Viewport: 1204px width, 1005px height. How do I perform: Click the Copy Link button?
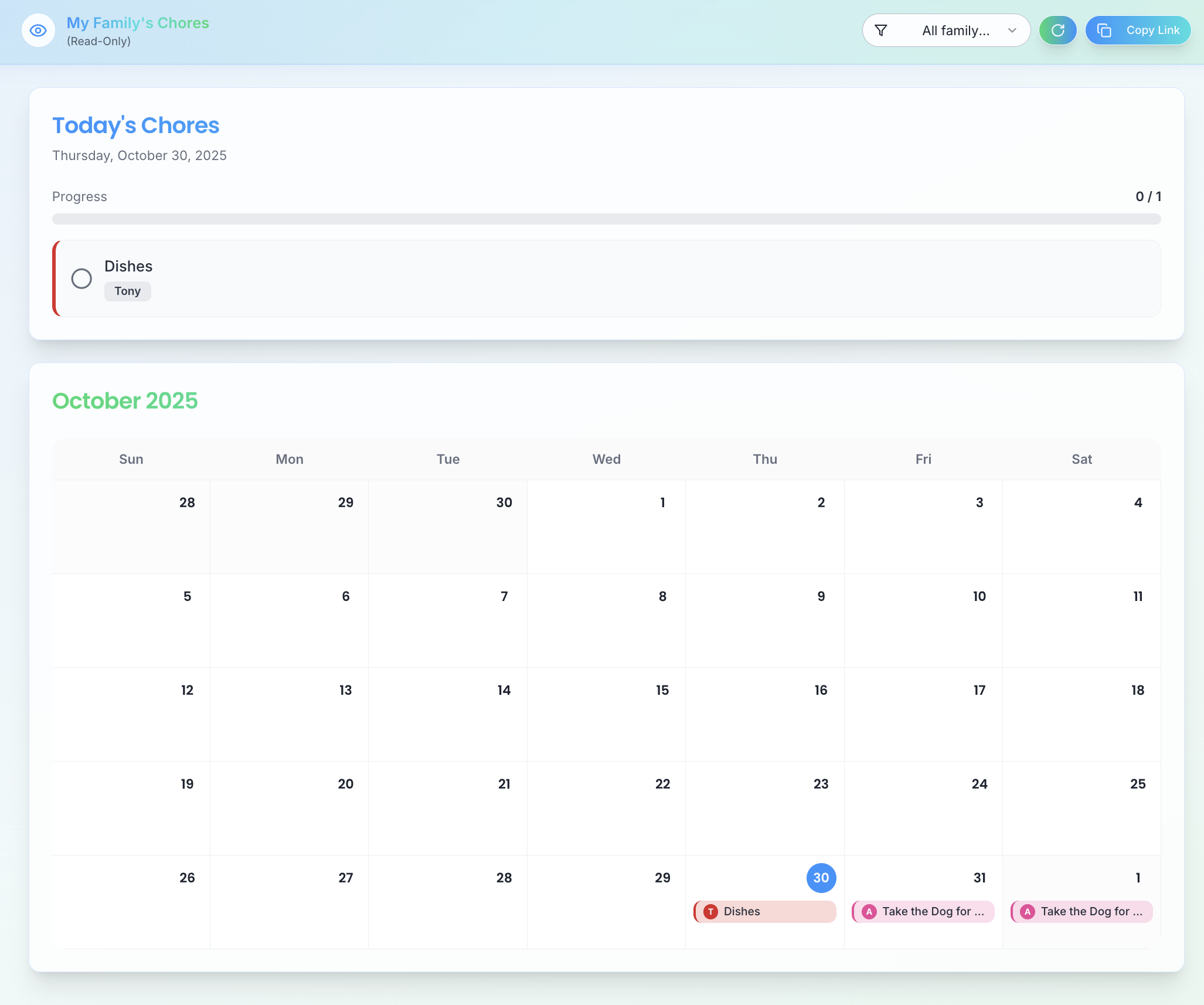(x=1138, y=30)
